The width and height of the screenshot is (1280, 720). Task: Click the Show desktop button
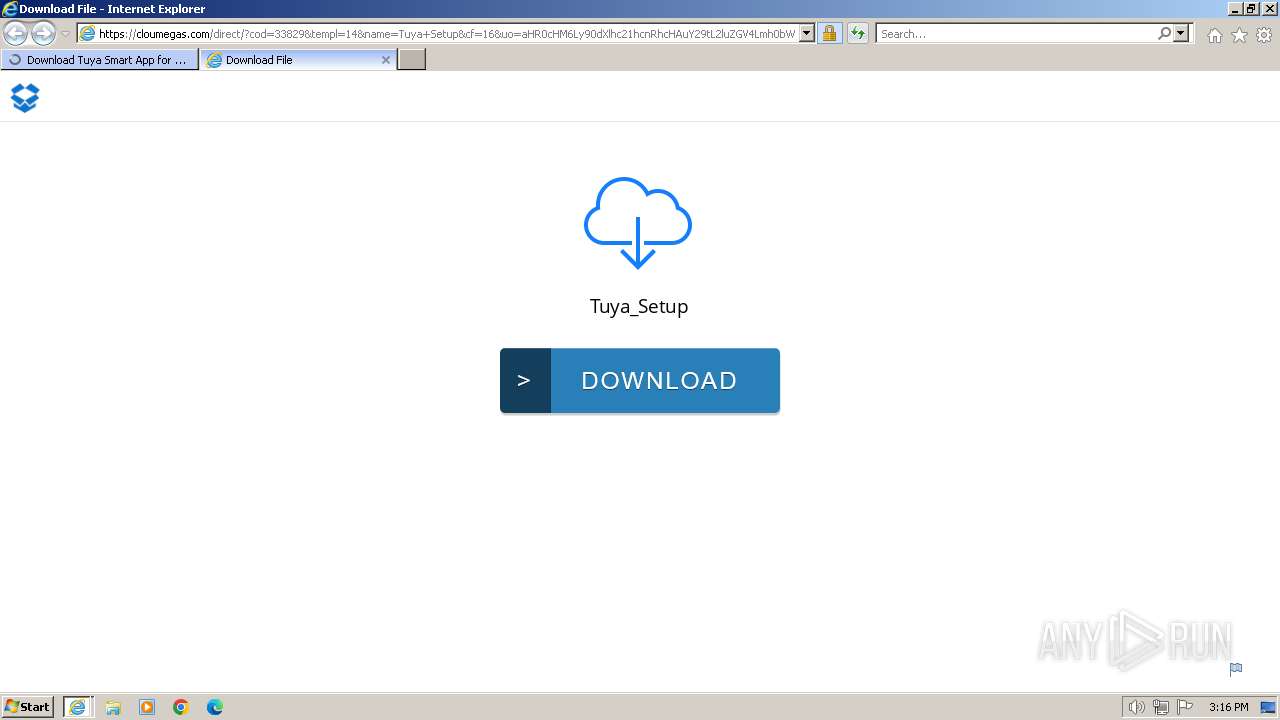(x=1269, y=707)
